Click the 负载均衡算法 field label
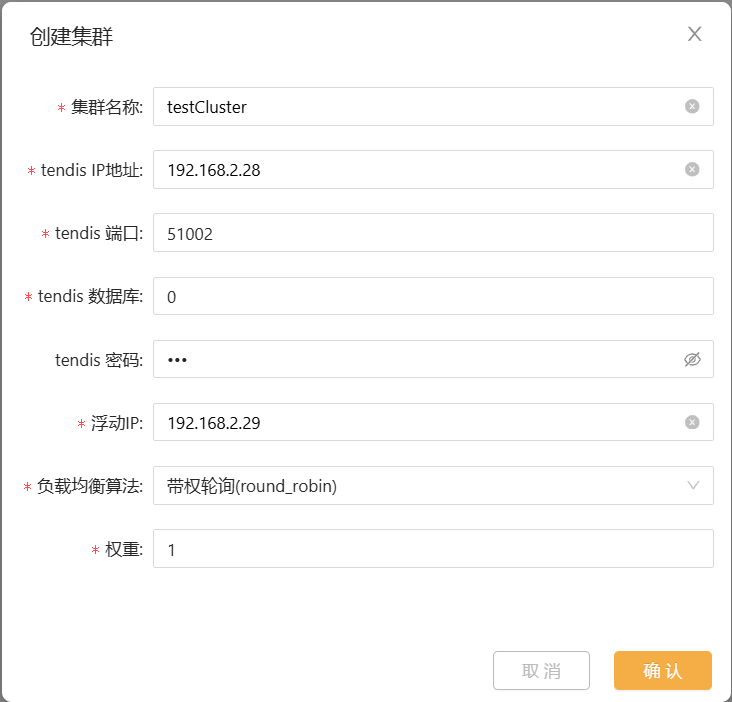The height and width of the screenshot is (702, 732). coord(90,486)
